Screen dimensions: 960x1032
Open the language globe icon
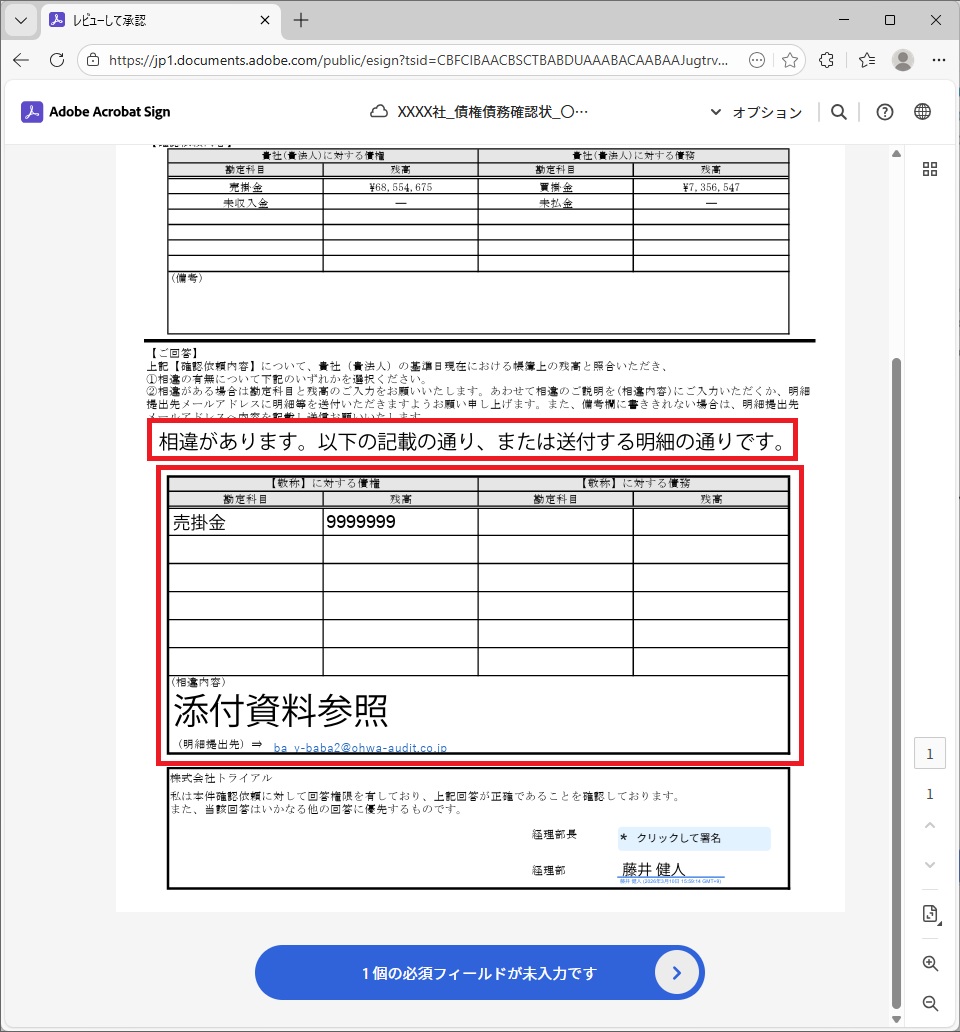point(922,112)
